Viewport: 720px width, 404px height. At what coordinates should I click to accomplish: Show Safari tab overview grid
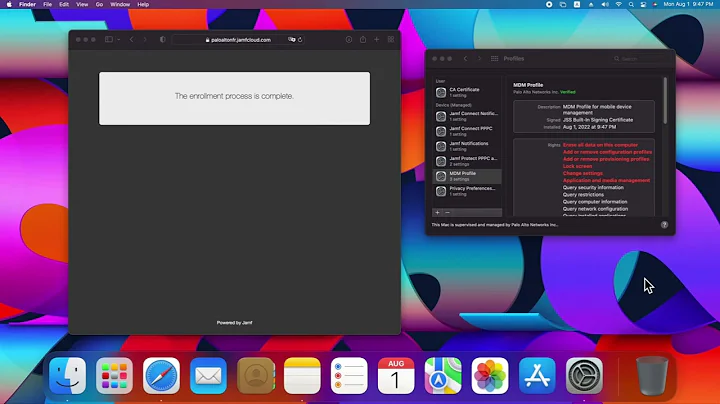391,39
